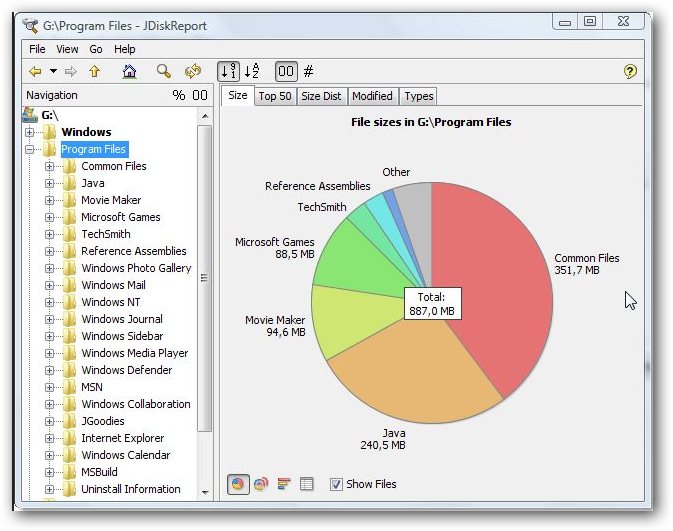
Task: Select Windows Defender folder
Action: coord(127,370)
